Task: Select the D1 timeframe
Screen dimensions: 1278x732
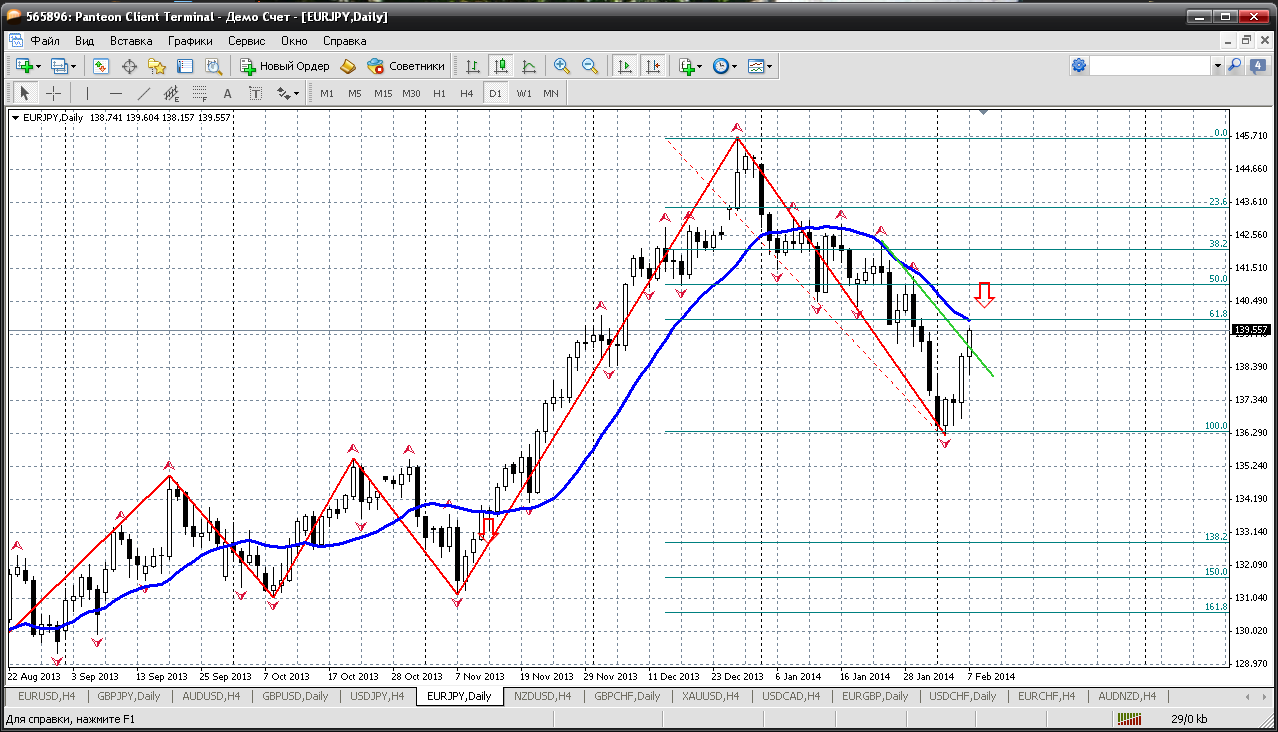Action: (x=495, y=93)
